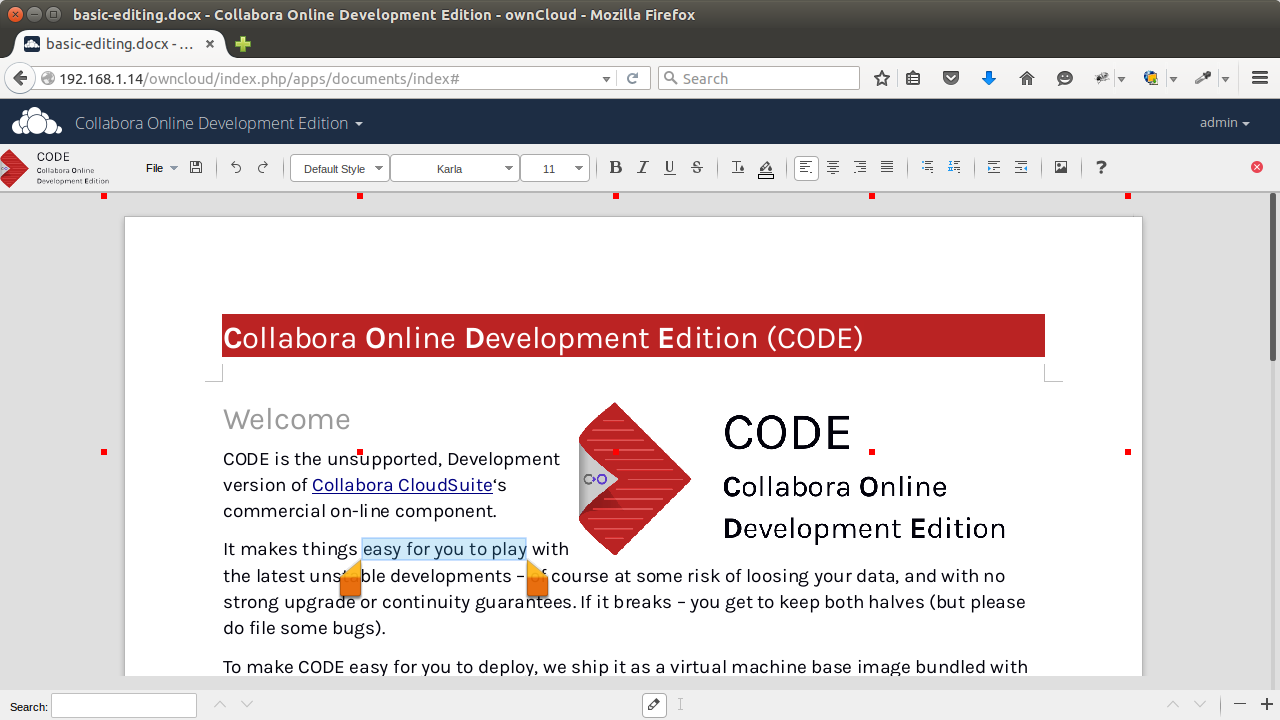Select the basic-editing.docx browser tab
This screenshot has height=720, width=1280.
115,44
